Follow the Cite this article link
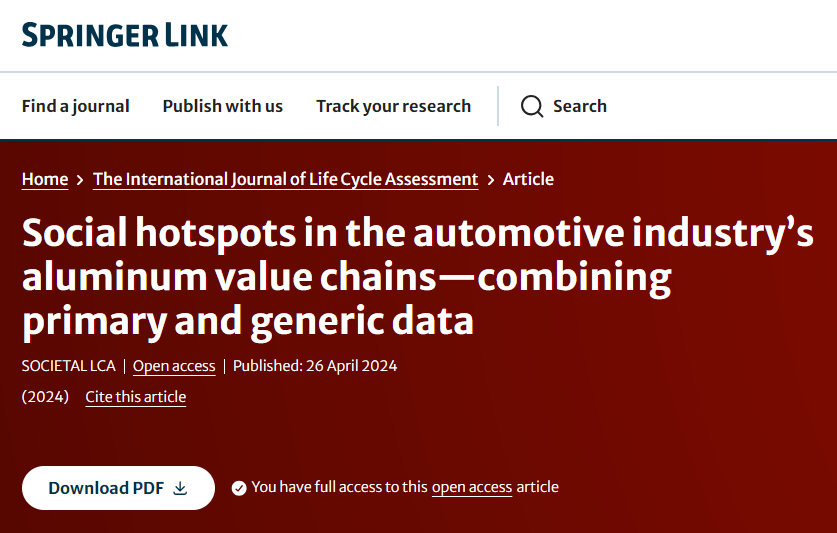This screenshot has height=533, width=837. click(x=135, y=397)
